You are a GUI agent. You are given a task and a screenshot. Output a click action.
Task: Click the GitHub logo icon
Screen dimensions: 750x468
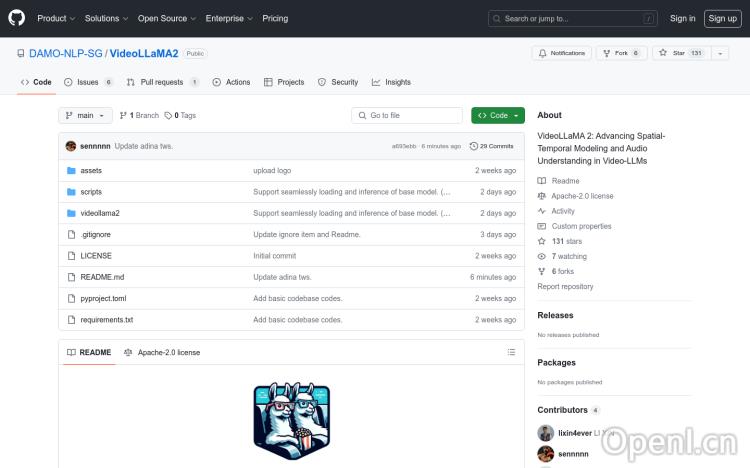pos(17,18)
